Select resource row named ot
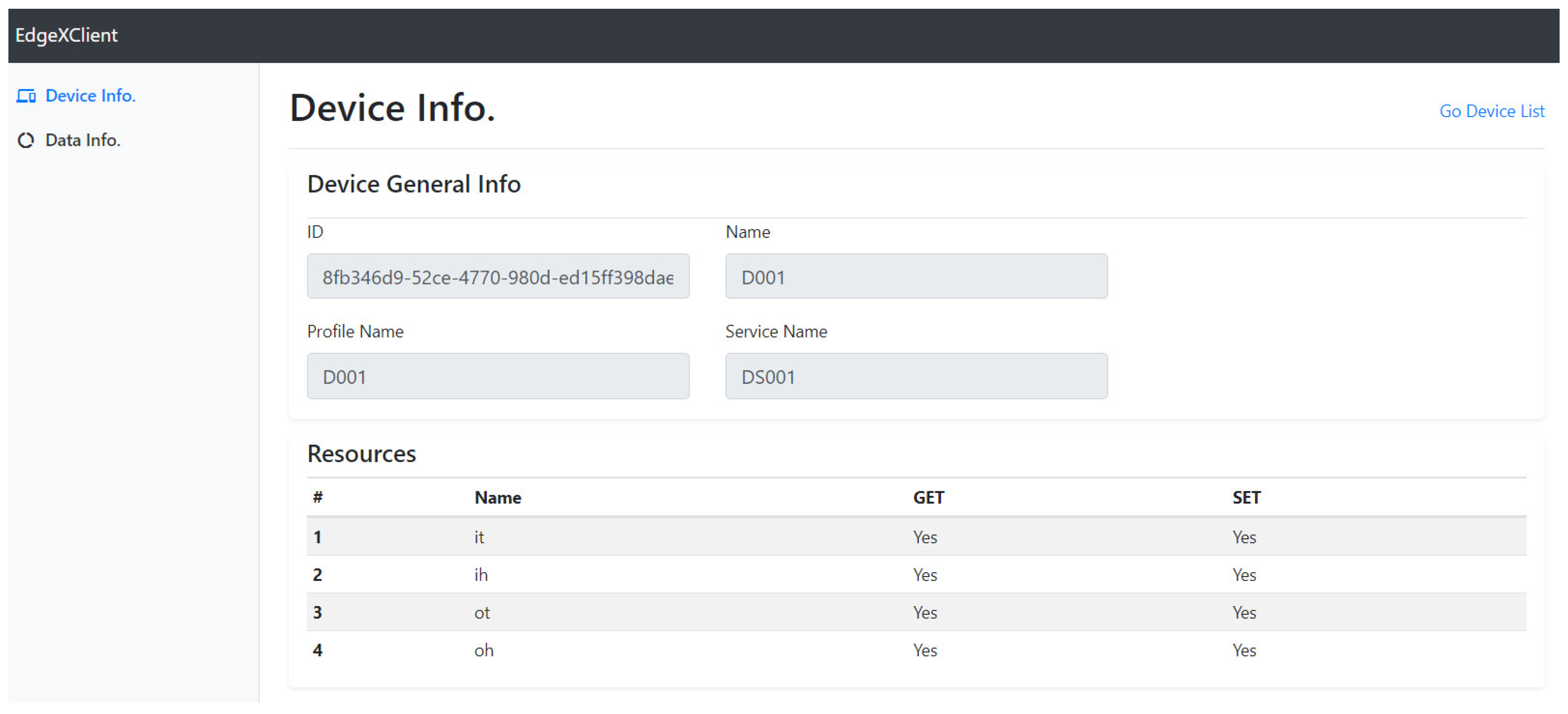The height and width of the screenshot is (714, 1568). [481, 612]
